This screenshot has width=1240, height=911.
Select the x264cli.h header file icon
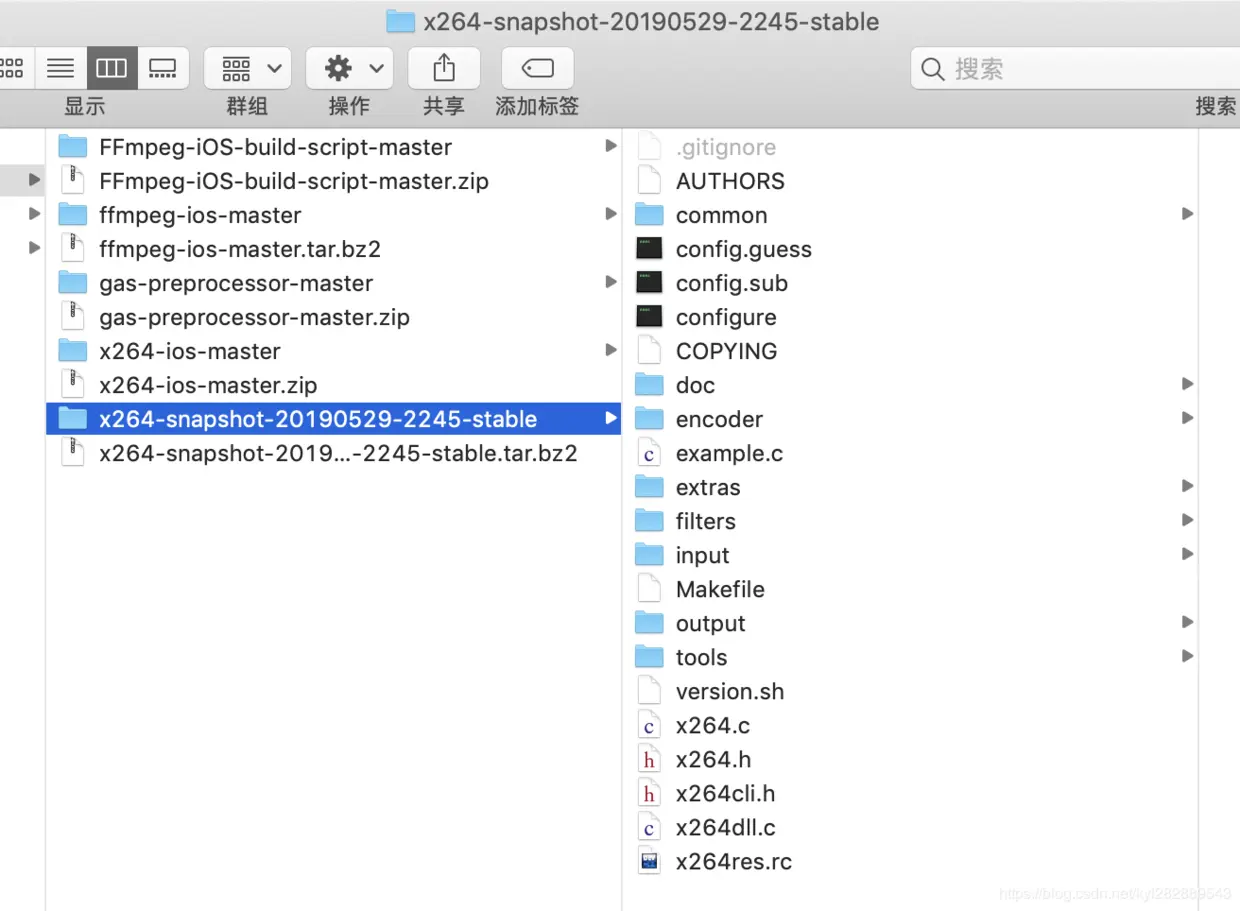[x=650, y=793]
